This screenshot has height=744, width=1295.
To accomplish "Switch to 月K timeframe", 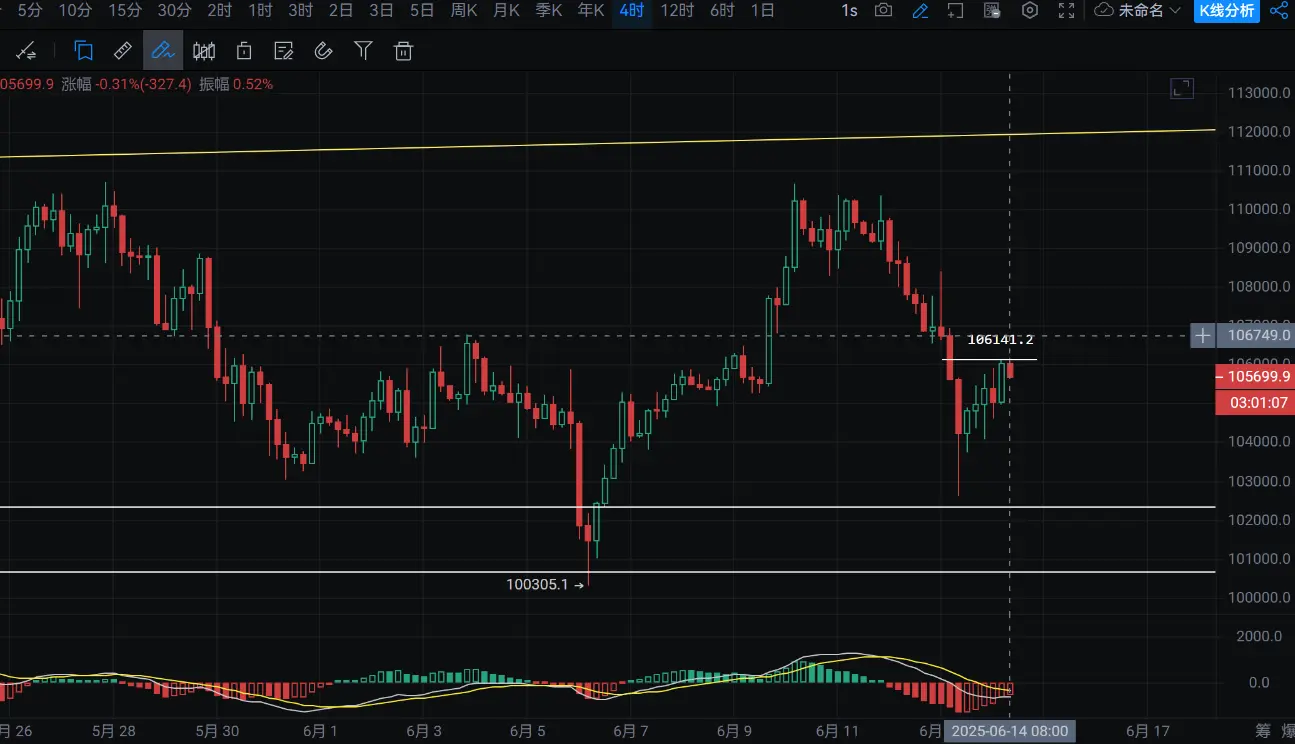I will [x=506, y=11].
